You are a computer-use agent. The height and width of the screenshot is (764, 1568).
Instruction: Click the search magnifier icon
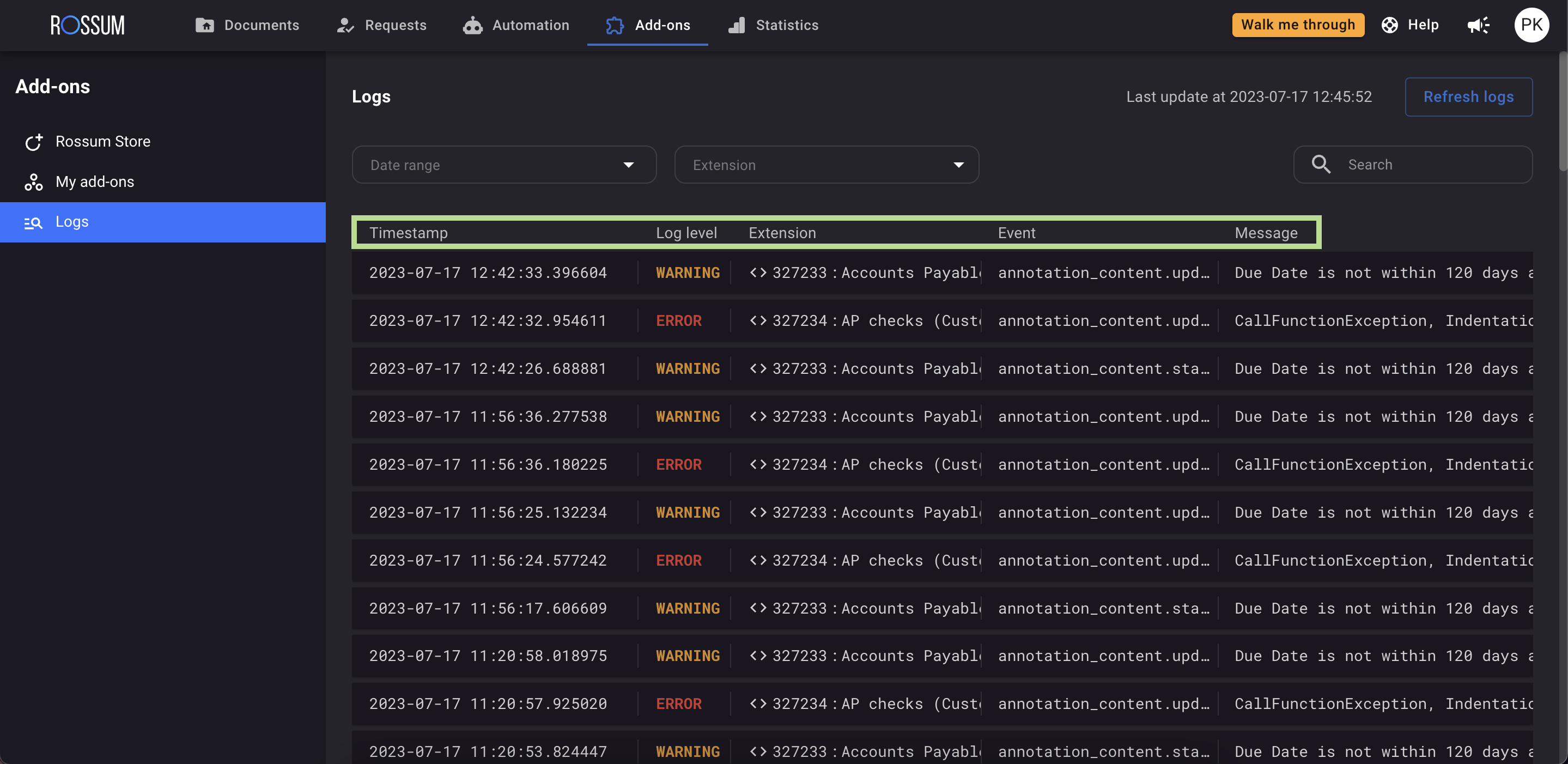point(1320,165)
